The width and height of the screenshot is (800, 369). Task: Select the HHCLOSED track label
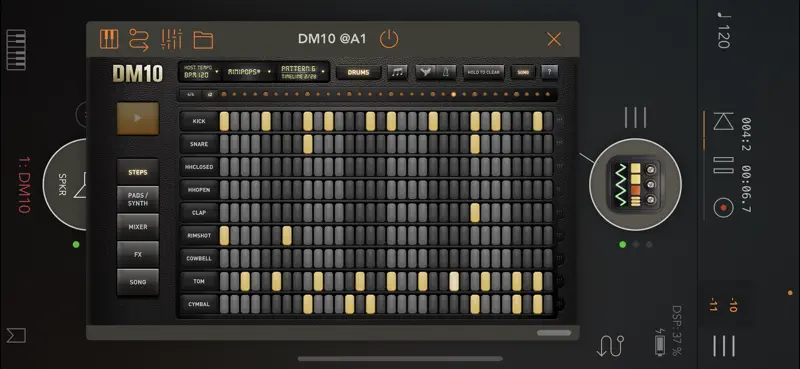199,167
